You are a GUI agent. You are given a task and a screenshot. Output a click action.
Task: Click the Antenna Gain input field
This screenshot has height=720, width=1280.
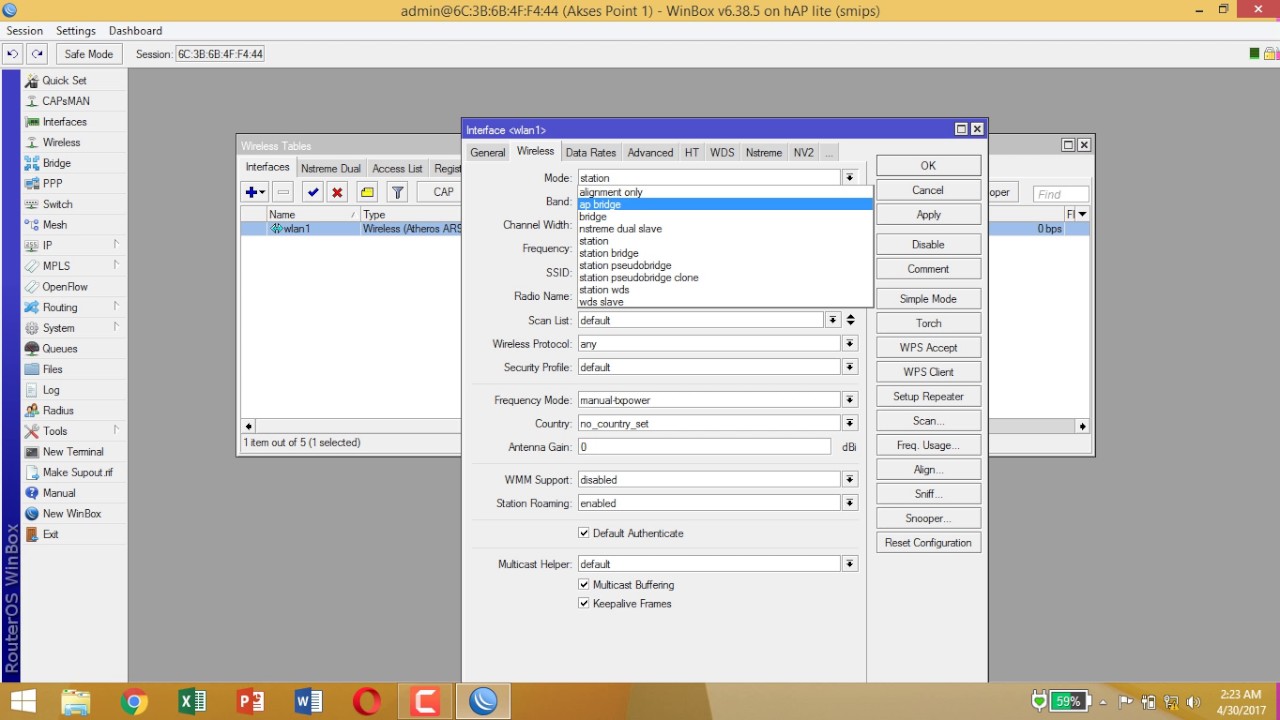pyautogui.click(x=704, y=447)
